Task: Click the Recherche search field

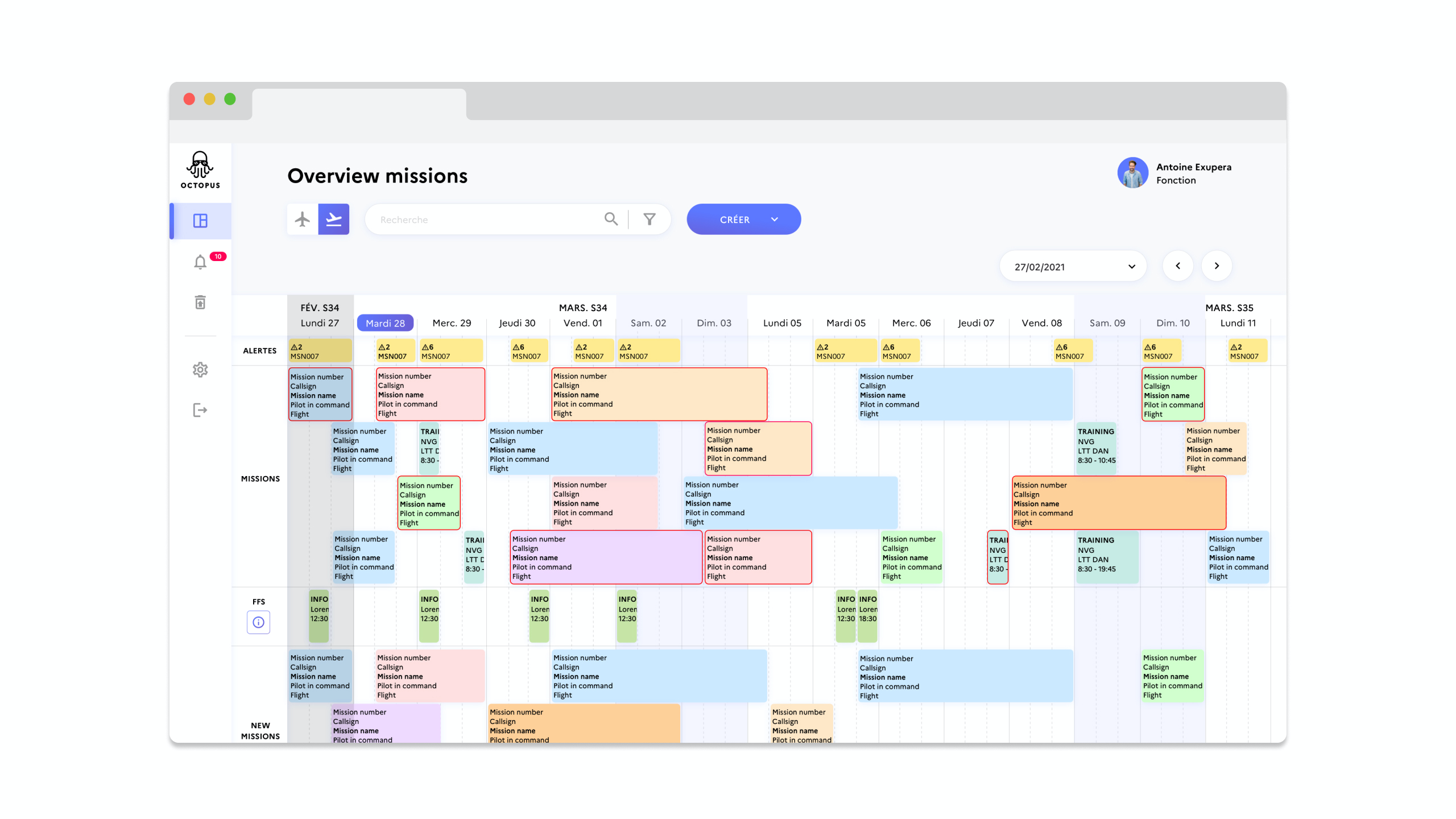Action: 483,220
